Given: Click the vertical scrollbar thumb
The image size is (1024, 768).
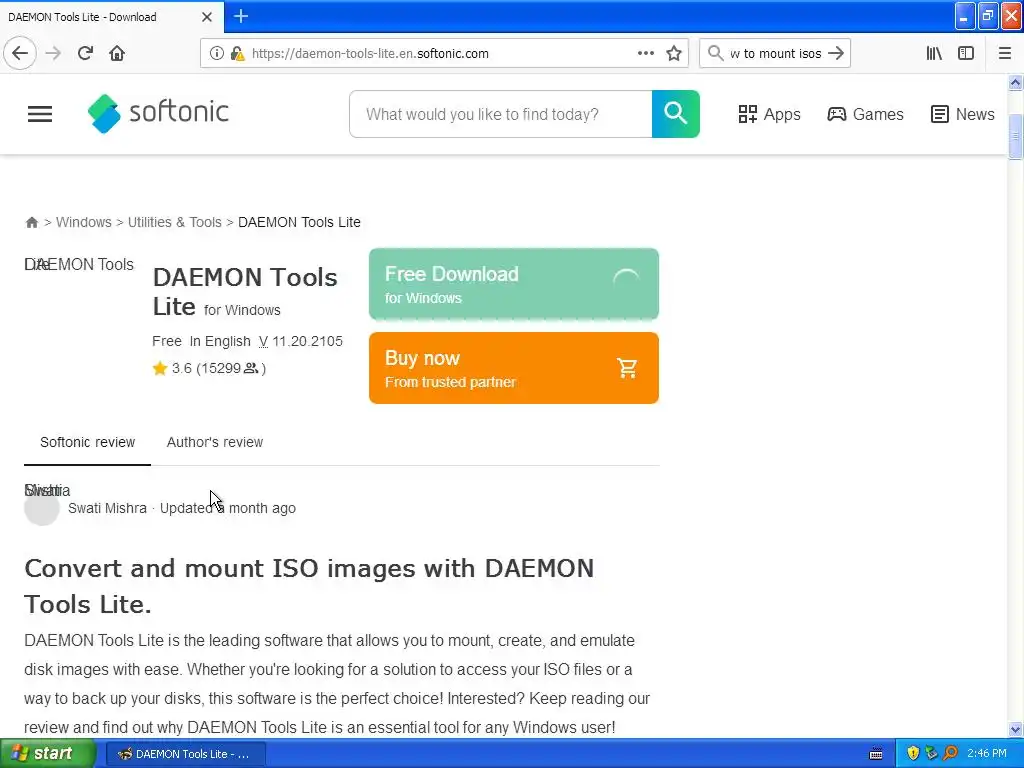Looking at the screenshot, I should click(1015, 136).
